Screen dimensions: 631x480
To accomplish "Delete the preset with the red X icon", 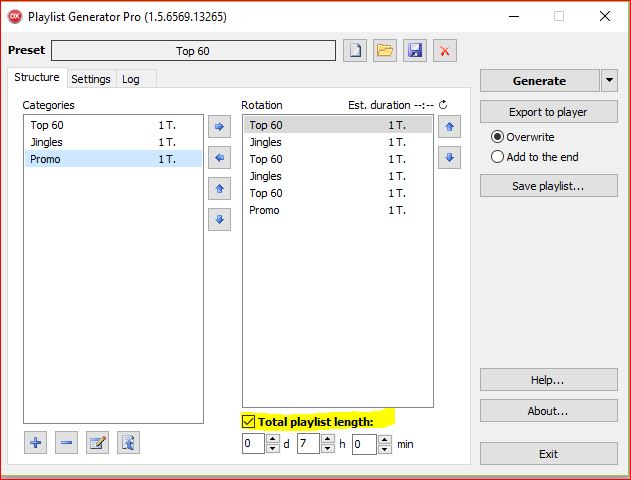I will click(x=445, y=51).
